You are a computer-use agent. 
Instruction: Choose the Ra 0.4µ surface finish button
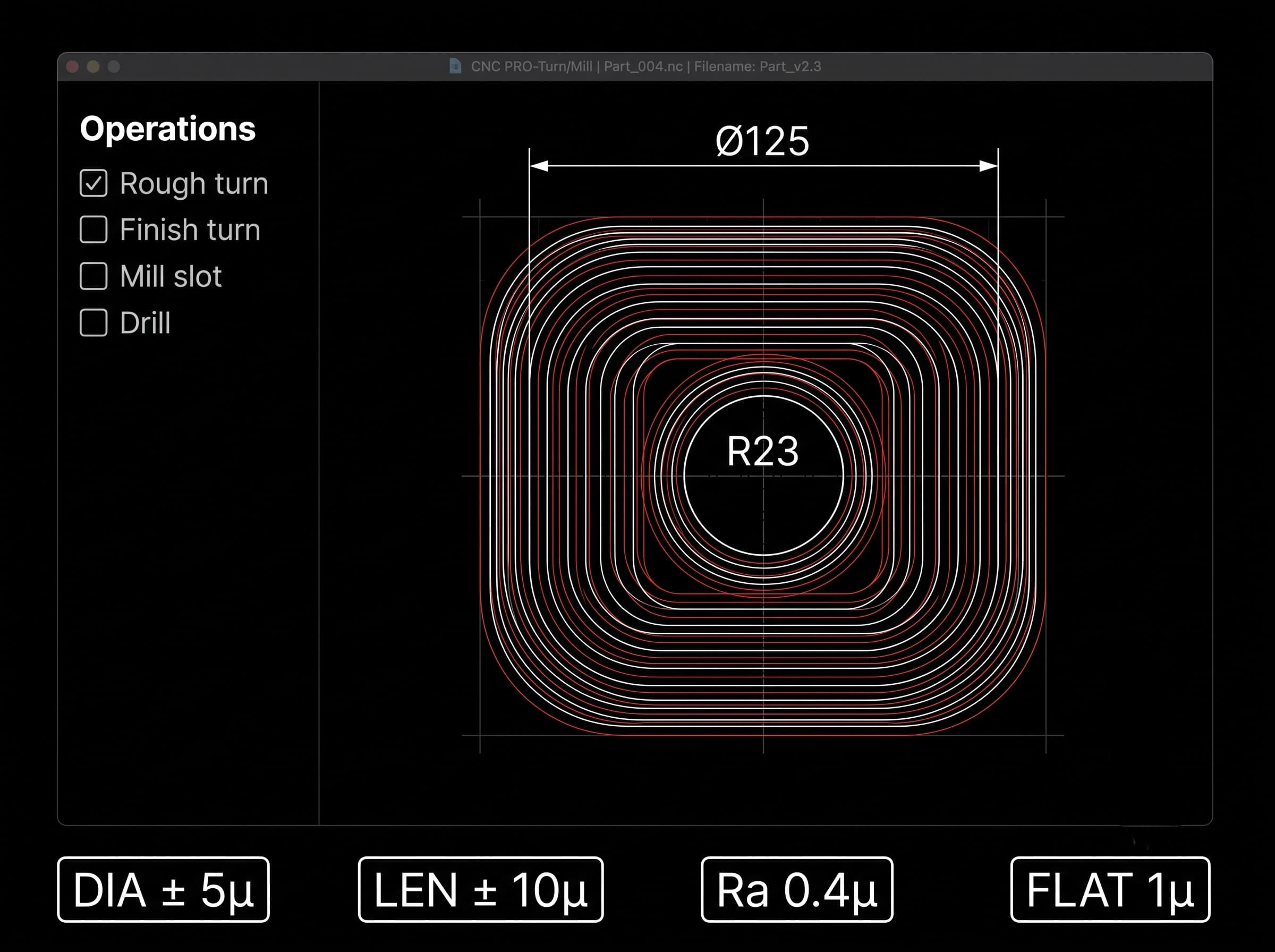pos(797,890)
